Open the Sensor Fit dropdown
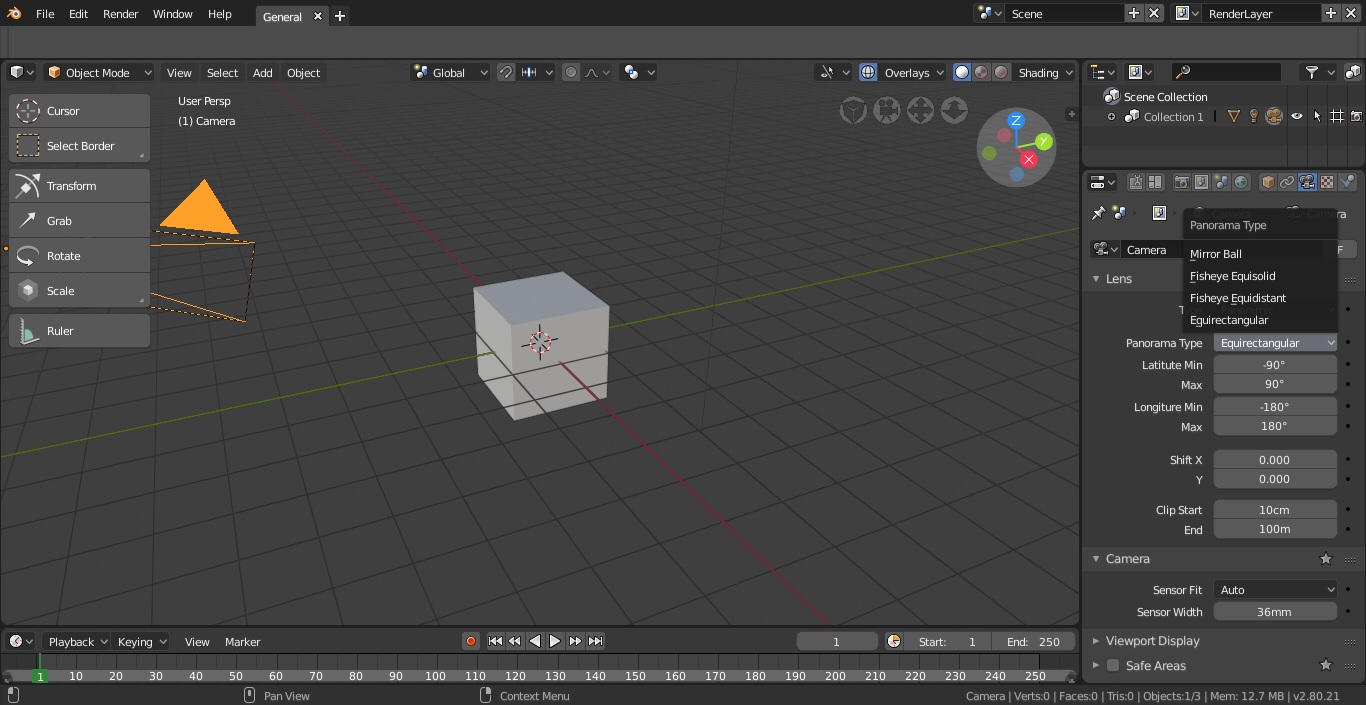 1275,590
